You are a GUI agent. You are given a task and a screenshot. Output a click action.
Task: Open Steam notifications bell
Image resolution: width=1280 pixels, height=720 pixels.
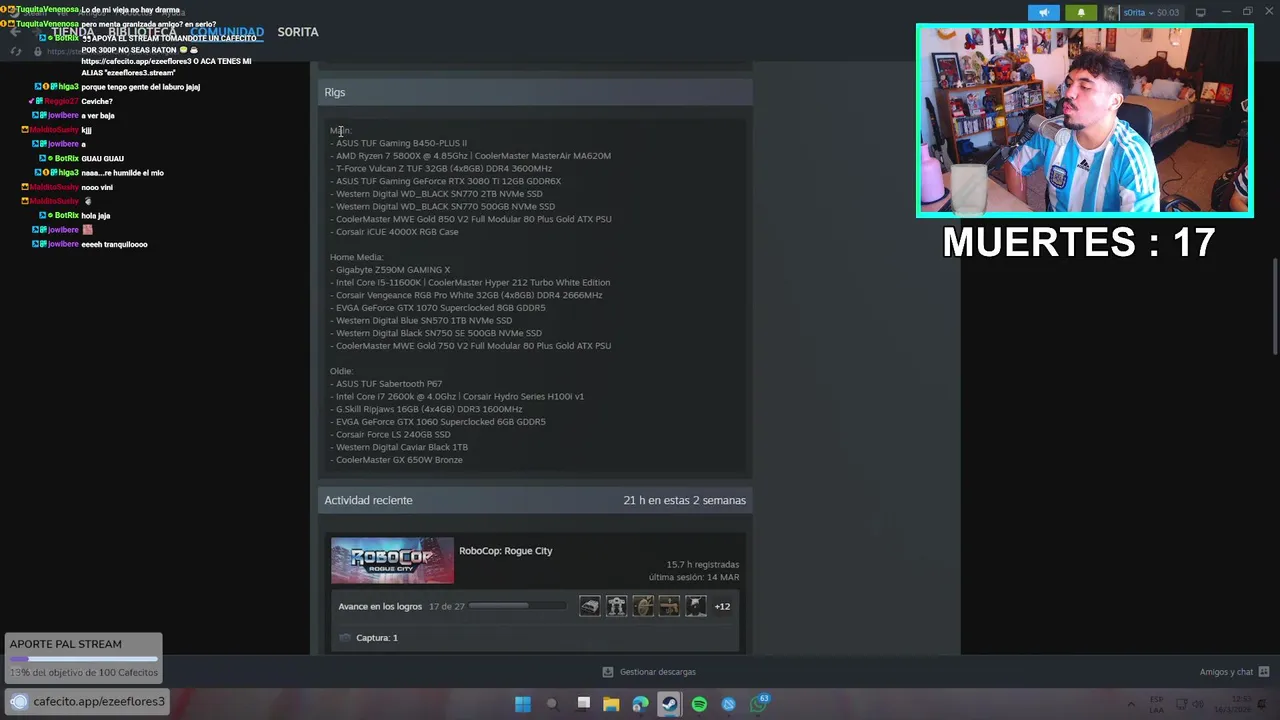point(1081,13)
